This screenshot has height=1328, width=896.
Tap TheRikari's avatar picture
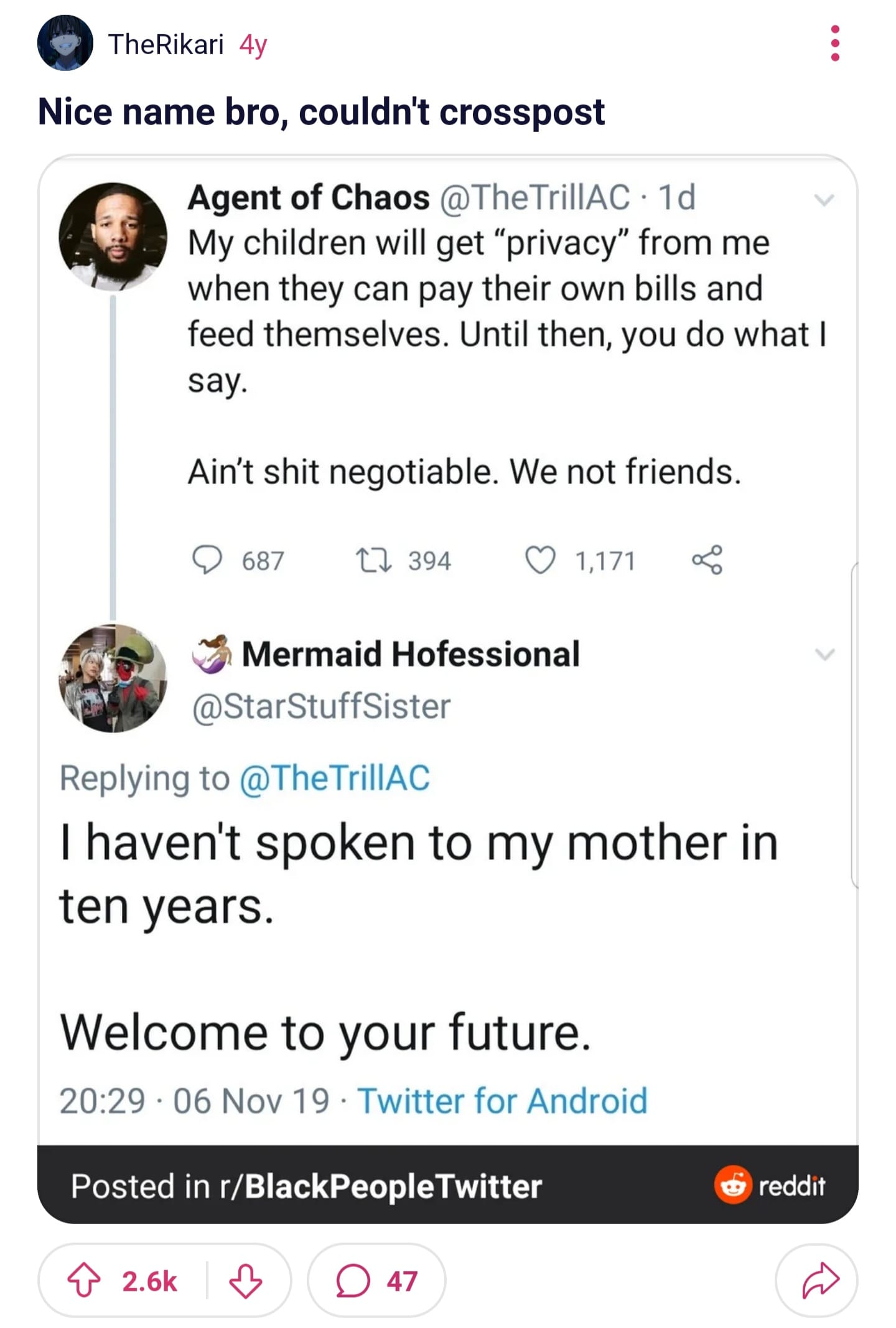[65, 43]
